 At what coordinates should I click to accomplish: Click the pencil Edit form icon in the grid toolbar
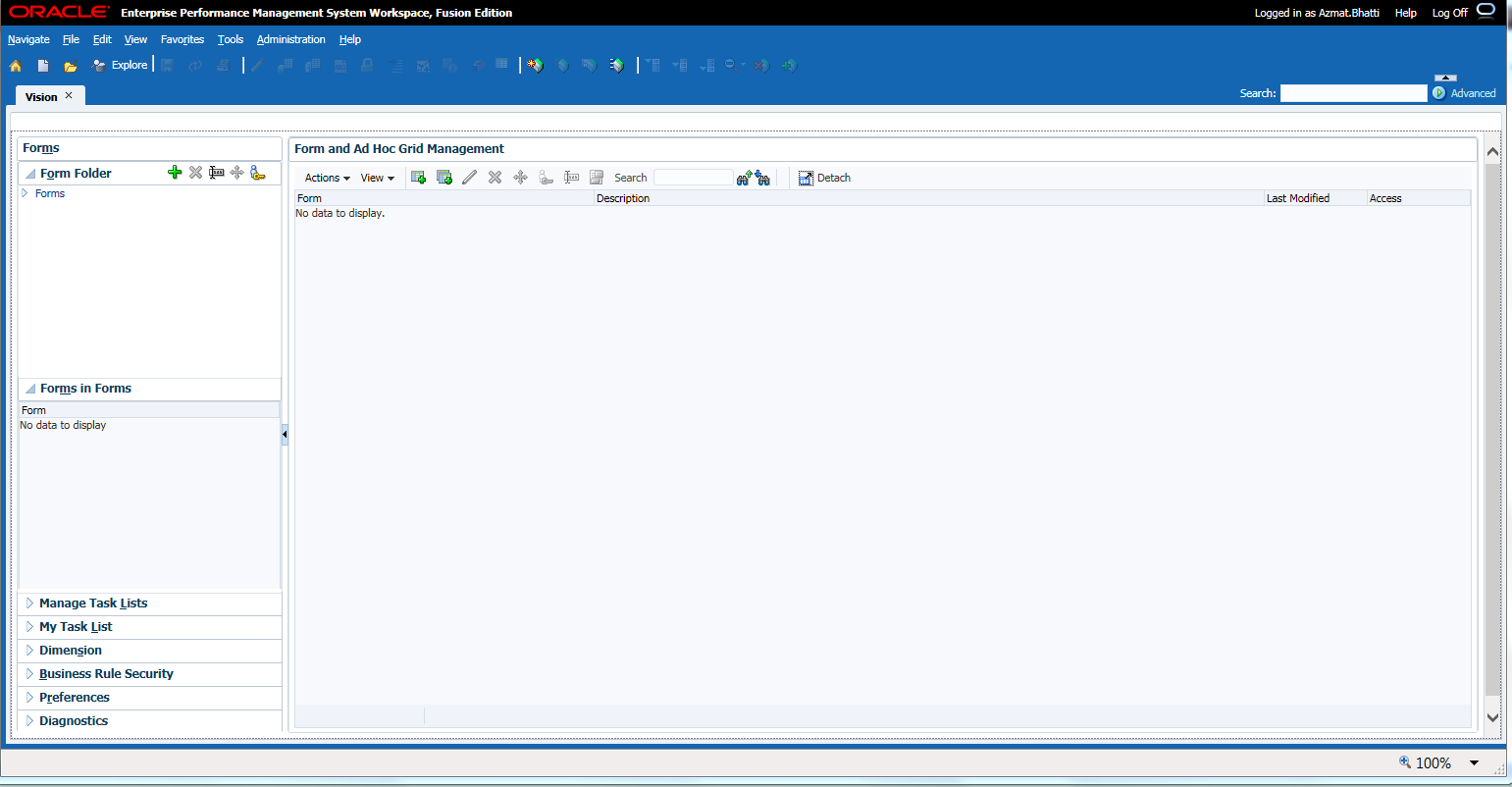click(469, 178)
